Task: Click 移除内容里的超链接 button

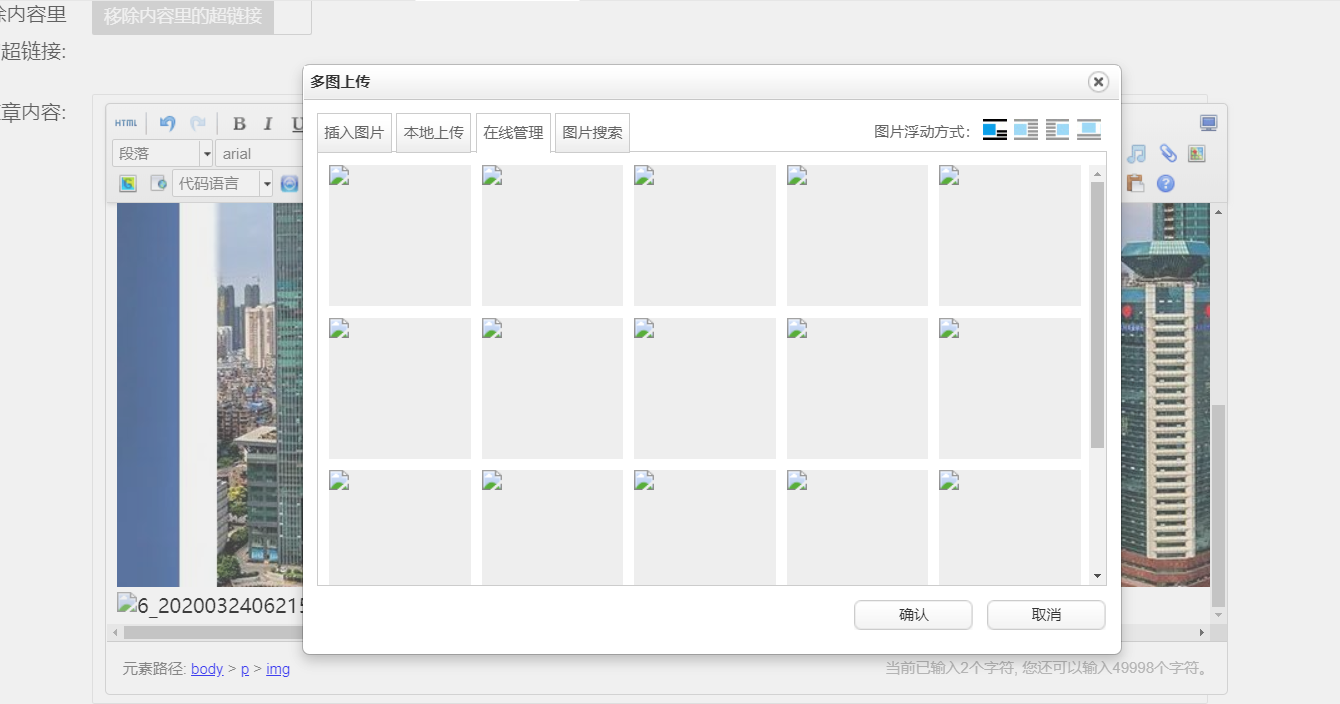Action: (x=183, y=17)
